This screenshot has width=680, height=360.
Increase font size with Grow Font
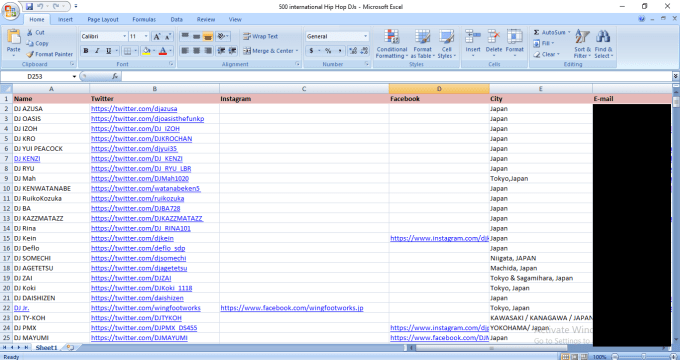(157, 36)
